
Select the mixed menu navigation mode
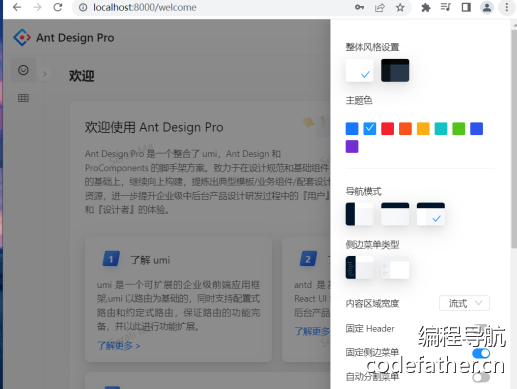pyautogui.click(x=431, y=214)
